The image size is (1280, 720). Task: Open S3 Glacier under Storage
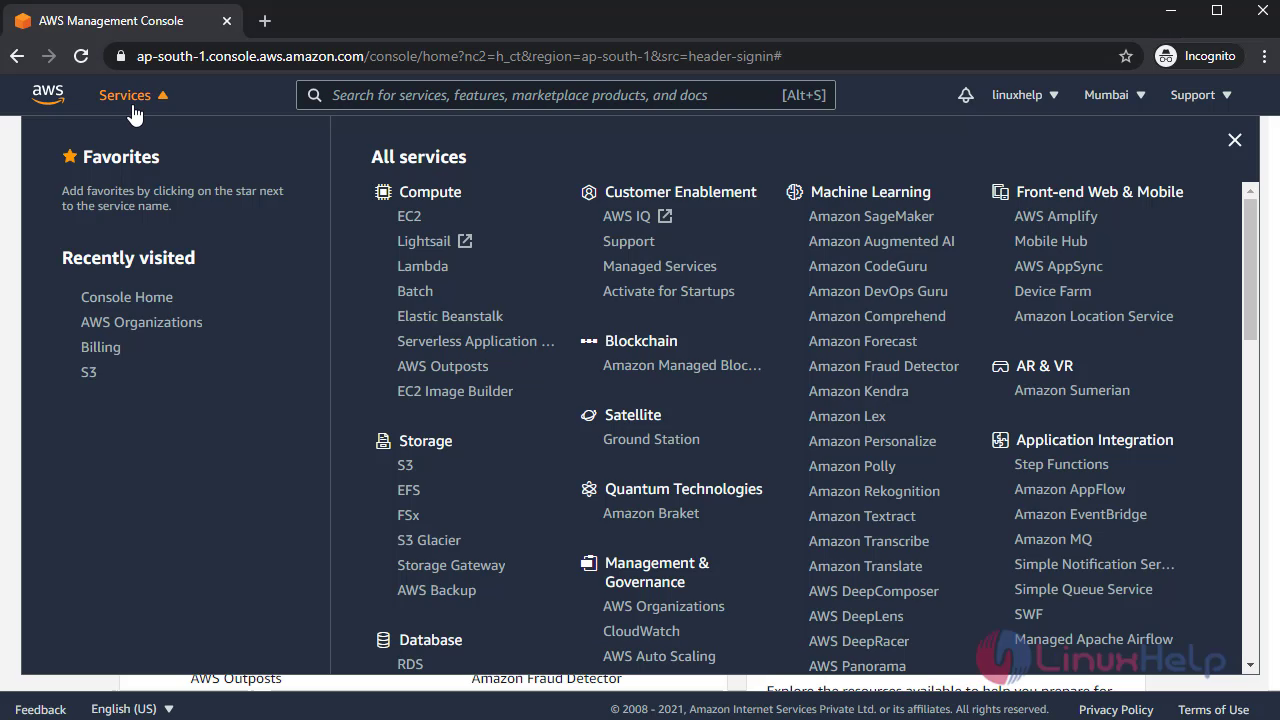(429, 540)
